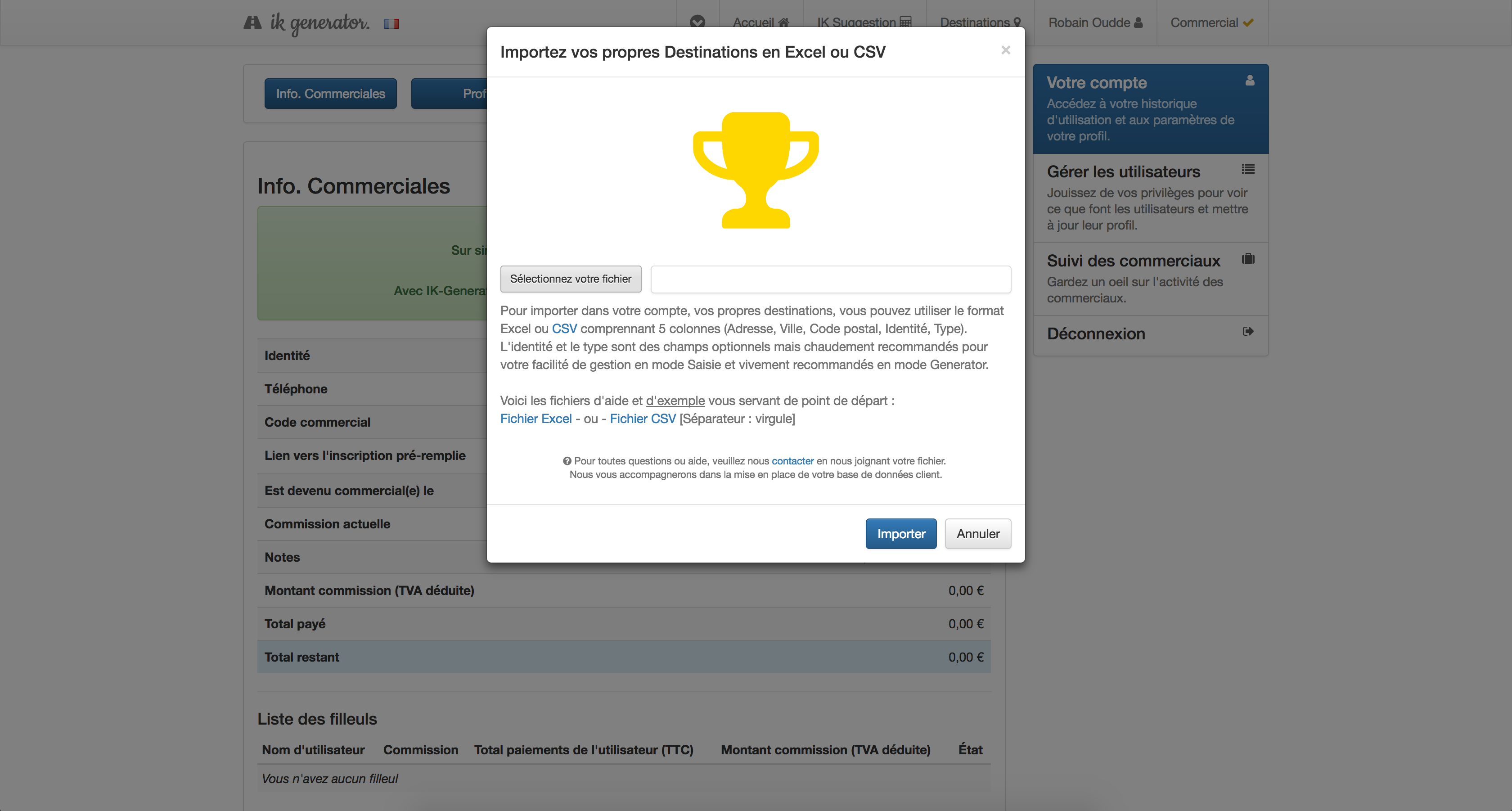Click the Fichier Excel example link
1512x811 pixels.
pyautogui.click(x=536, y=419)
